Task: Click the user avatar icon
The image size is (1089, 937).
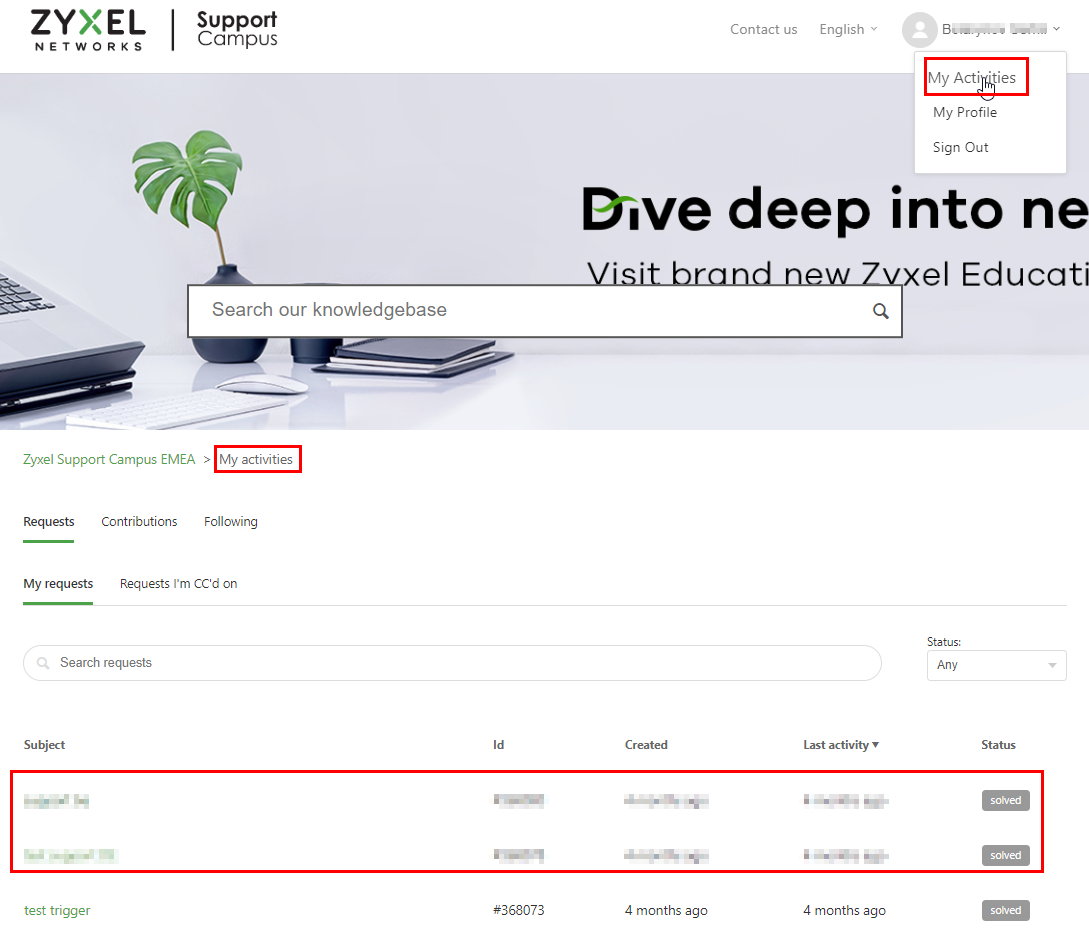Action: (918, 30)
